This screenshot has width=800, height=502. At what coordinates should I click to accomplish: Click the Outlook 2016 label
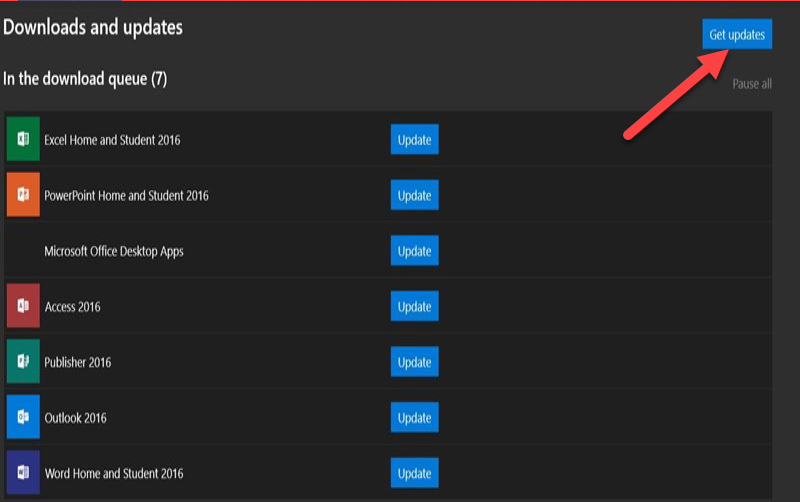76,418
